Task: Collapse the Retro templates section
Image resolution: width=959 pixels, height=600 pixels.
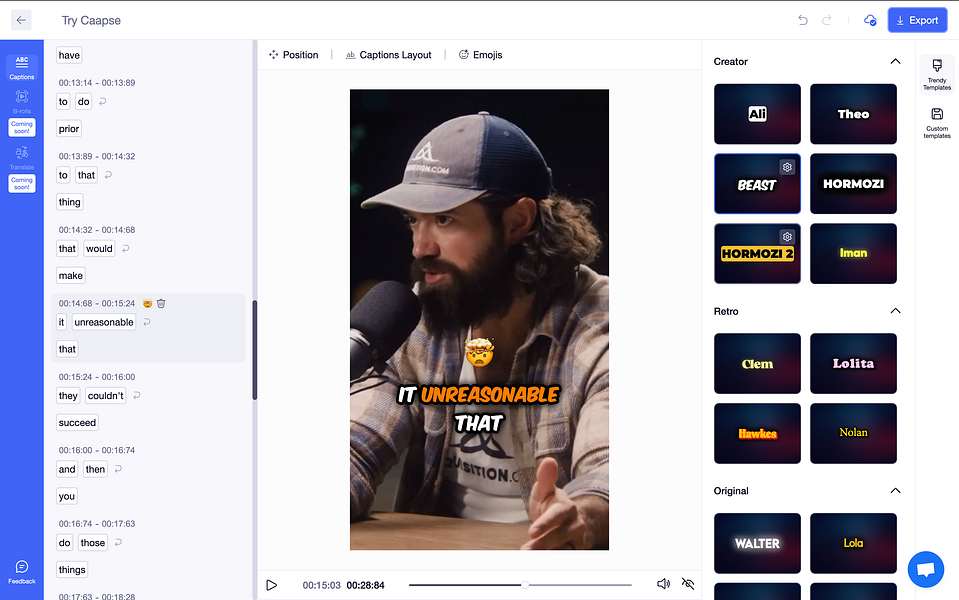Action: 895,311
